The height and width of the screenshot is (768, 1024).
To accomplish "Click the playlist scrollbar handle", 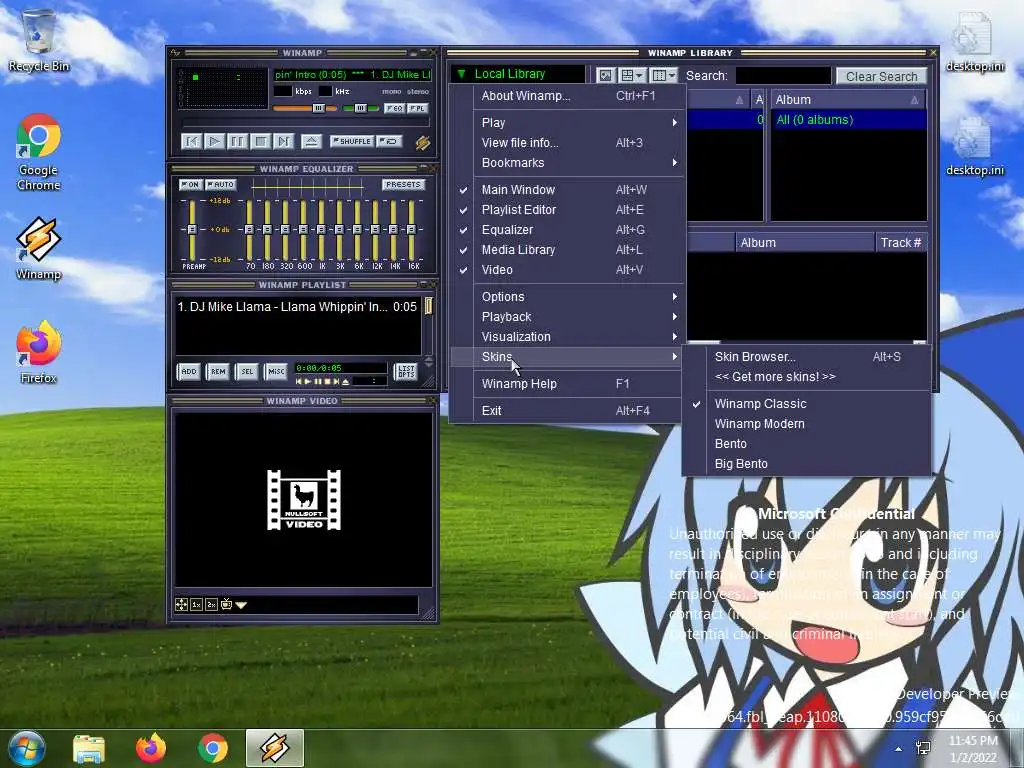I will point(428,306).
